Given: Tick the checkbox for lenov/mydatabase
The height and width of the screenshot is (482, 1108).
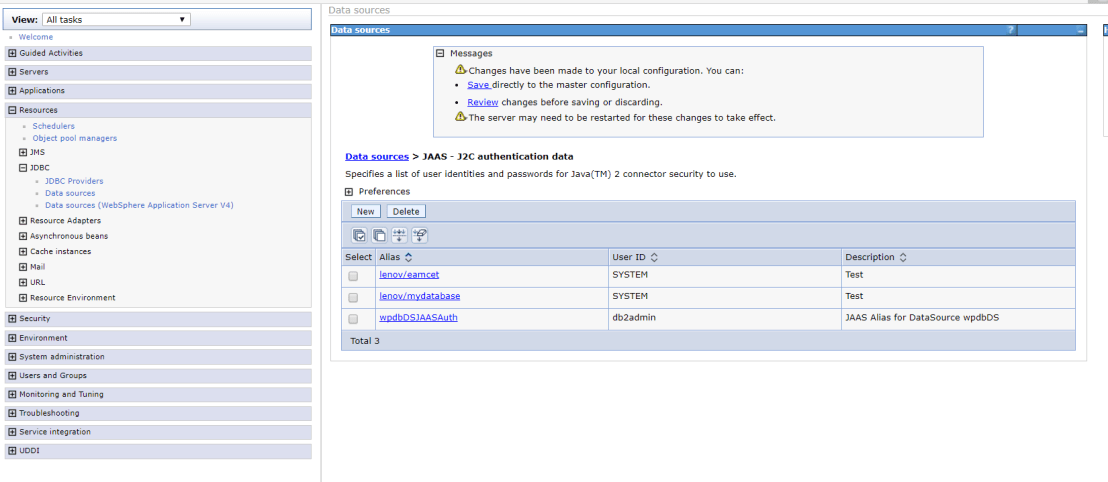Looking at the screenshot, I should coord(353,298).
